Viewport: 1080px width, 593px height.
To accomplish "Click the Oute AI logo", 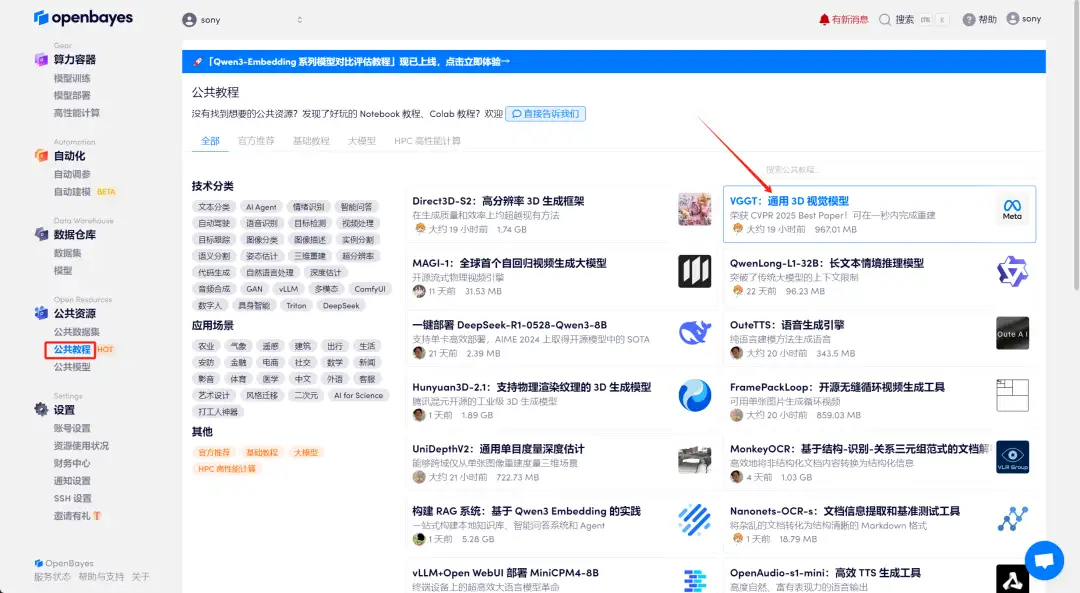I will 1012,333.
